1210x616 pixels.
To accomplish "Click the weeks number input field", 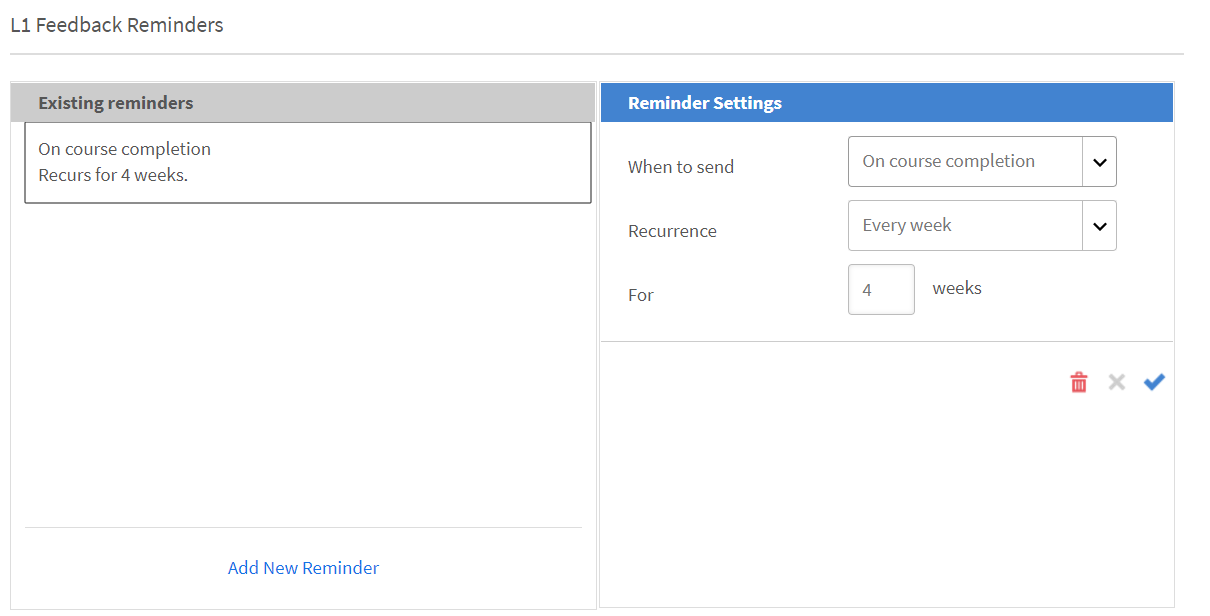I will coord(880,290).
